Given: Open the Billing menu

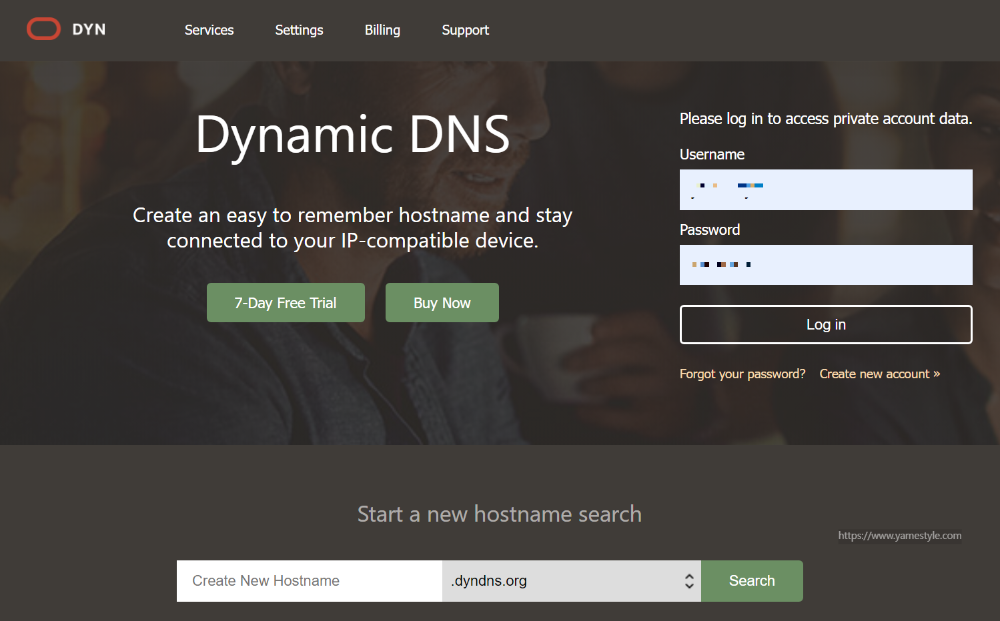Looking at the screenshot, I should [x=383, y=30].
